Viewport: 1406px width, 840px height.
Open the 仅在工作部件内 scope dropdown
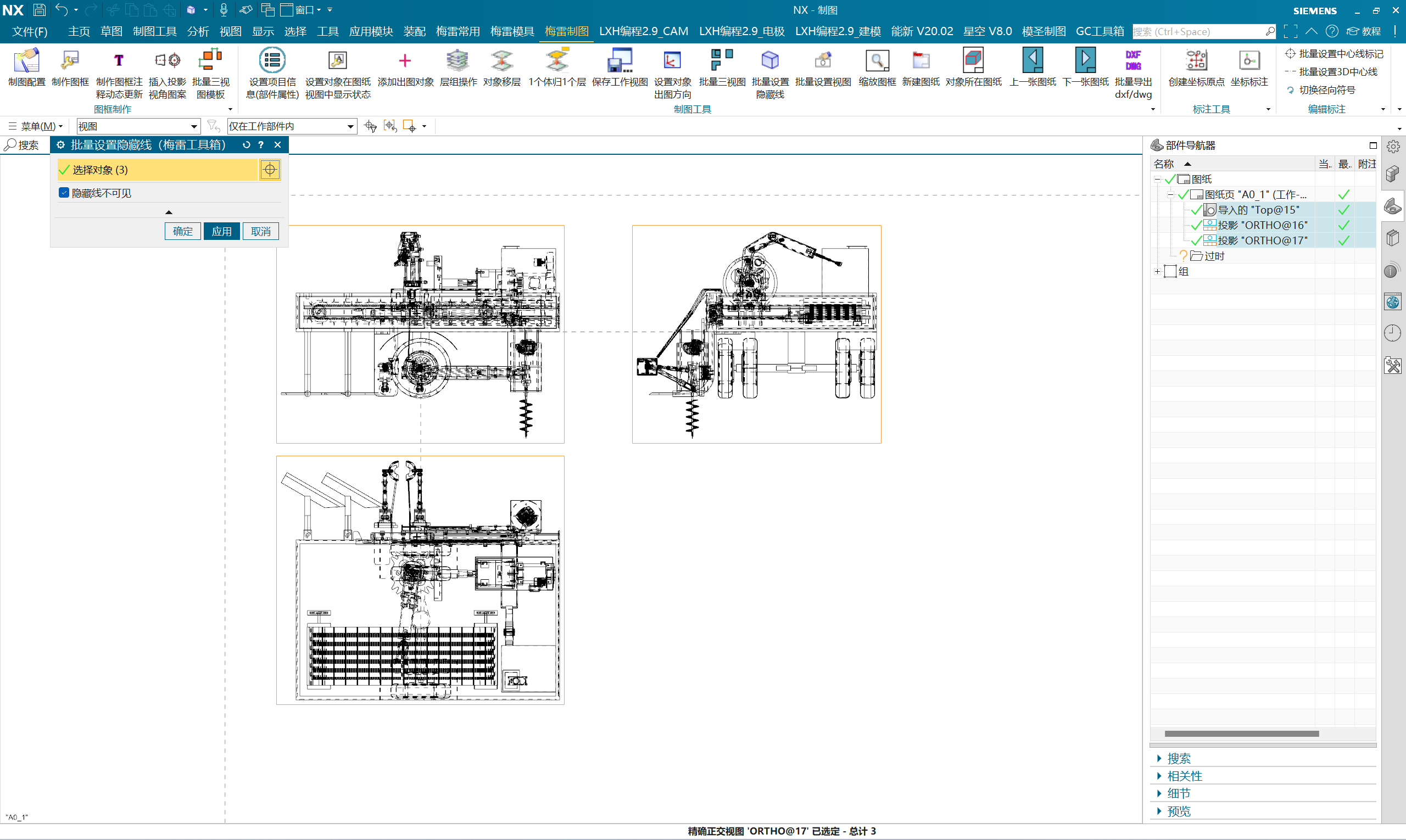coord(292,126)
